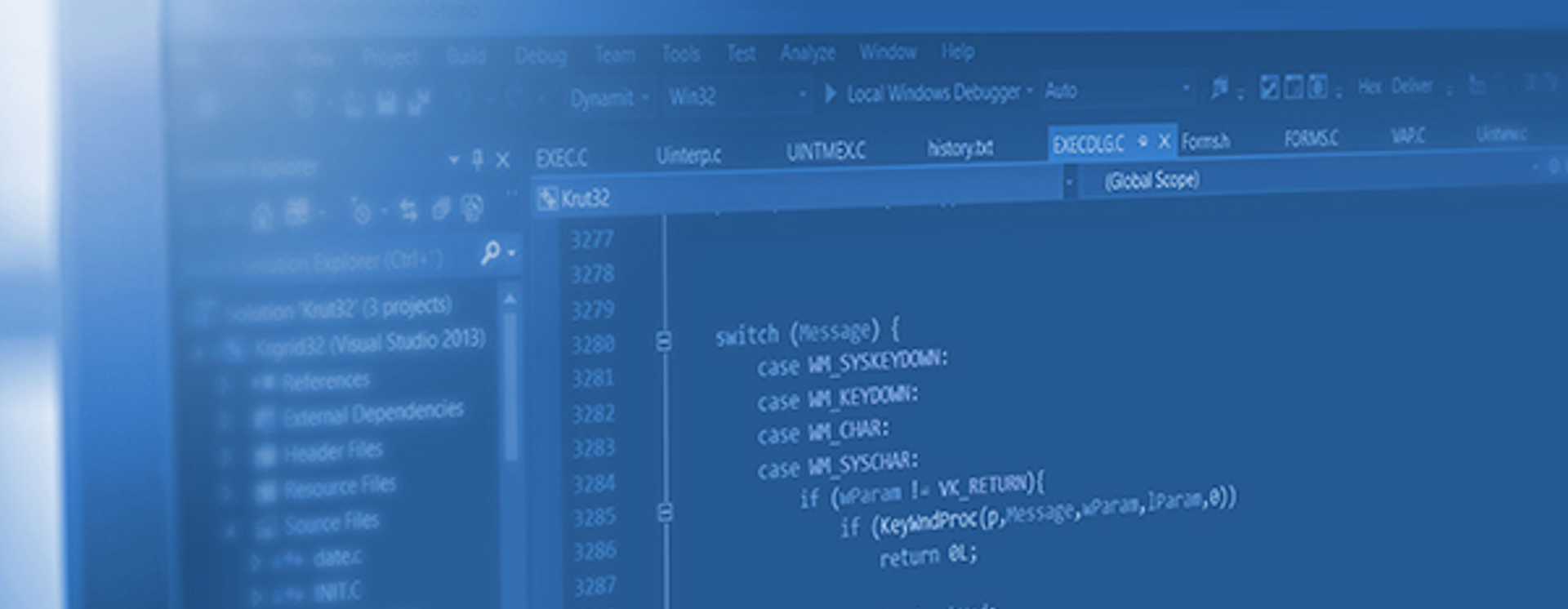Click the Save disk icon in toolbar

[386, 103]
